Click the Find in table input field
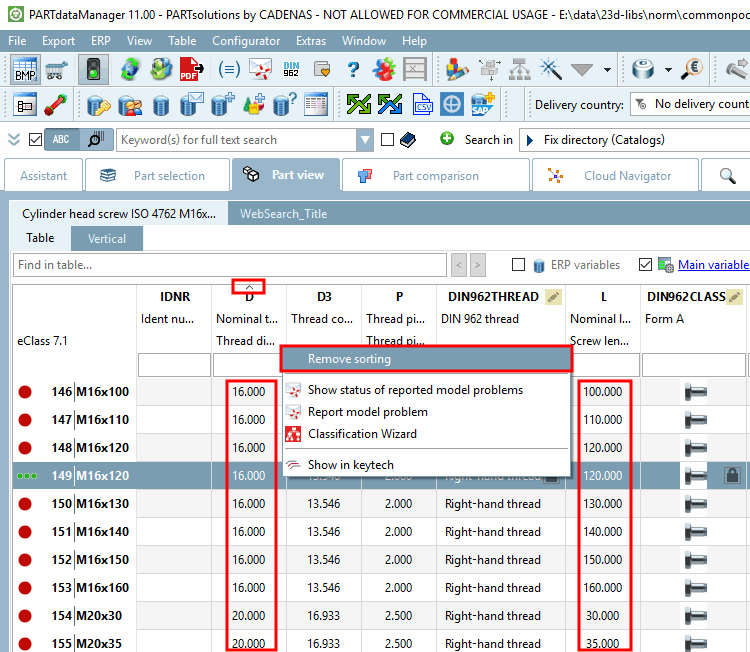This screenshot has height=652, width=750. point(230,265)
